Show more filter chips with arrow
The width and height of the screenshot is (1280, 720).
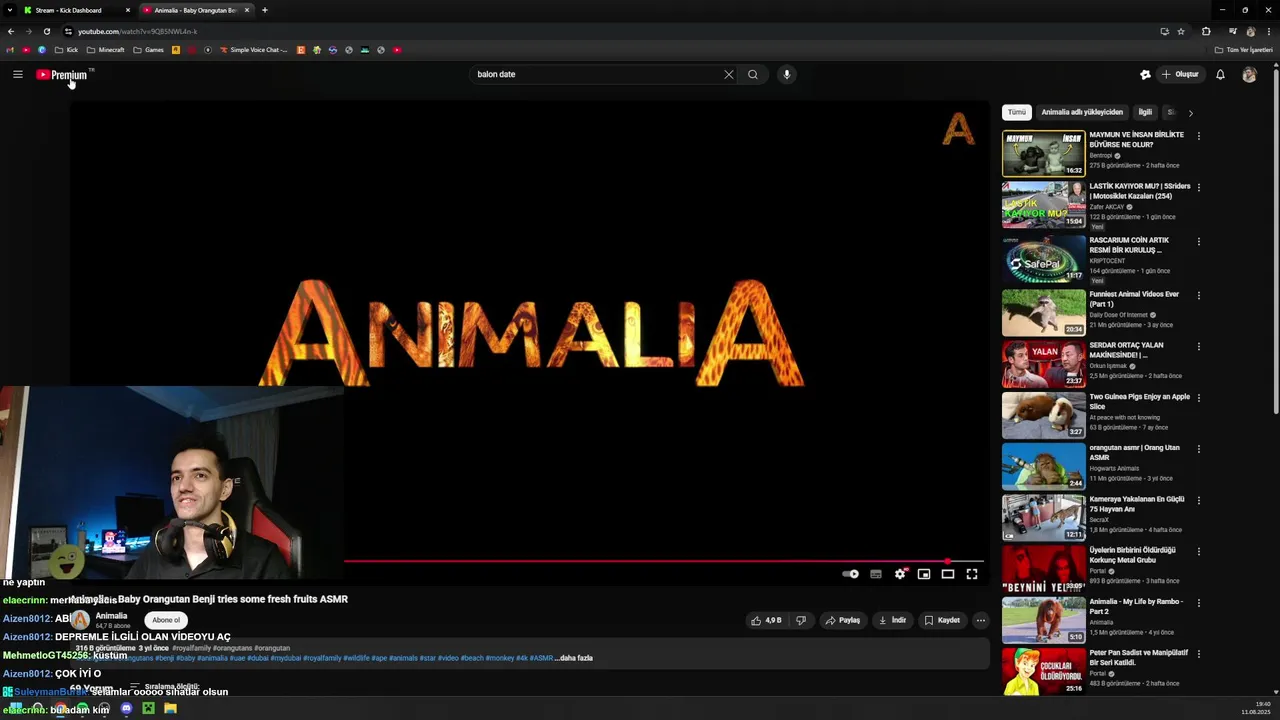(1190, 113)
